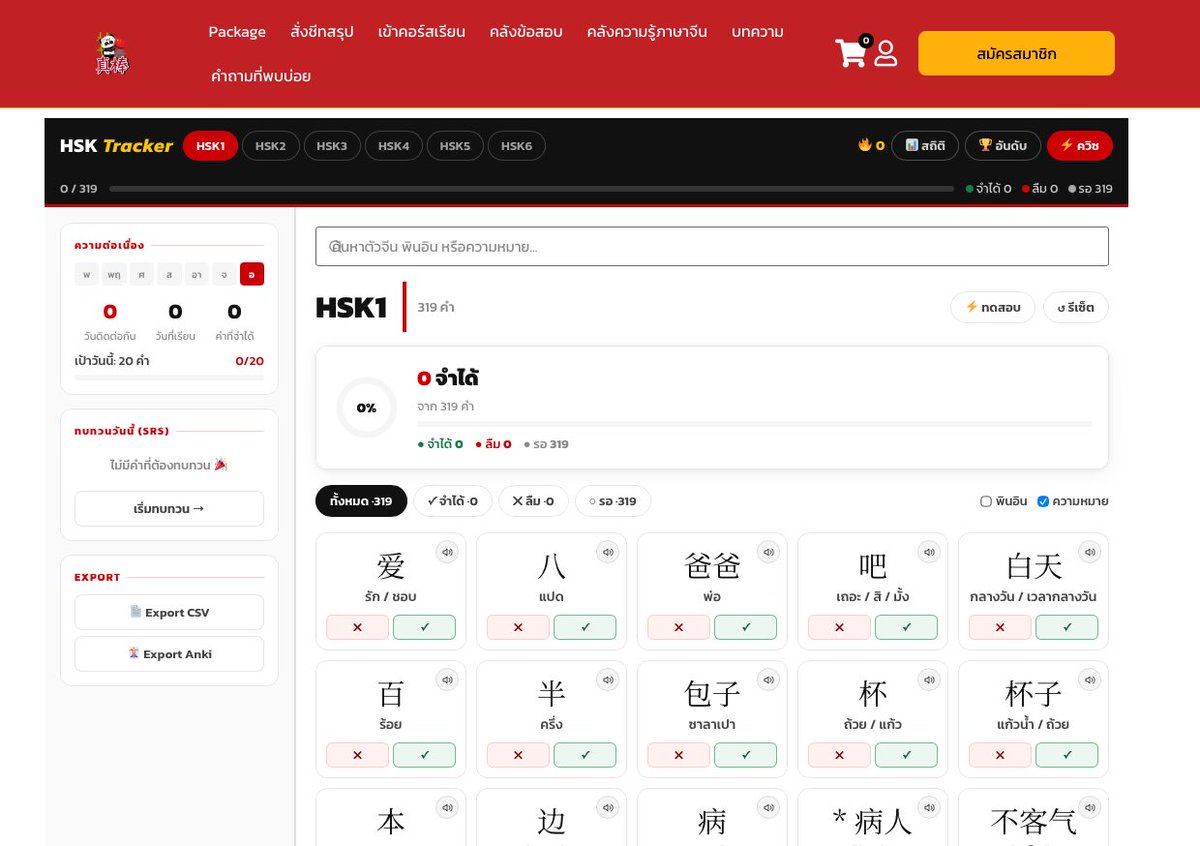This screenshot has height=846, width=1200.
Task: Play audio for 杯 card
Action: [x=929, y=679]
